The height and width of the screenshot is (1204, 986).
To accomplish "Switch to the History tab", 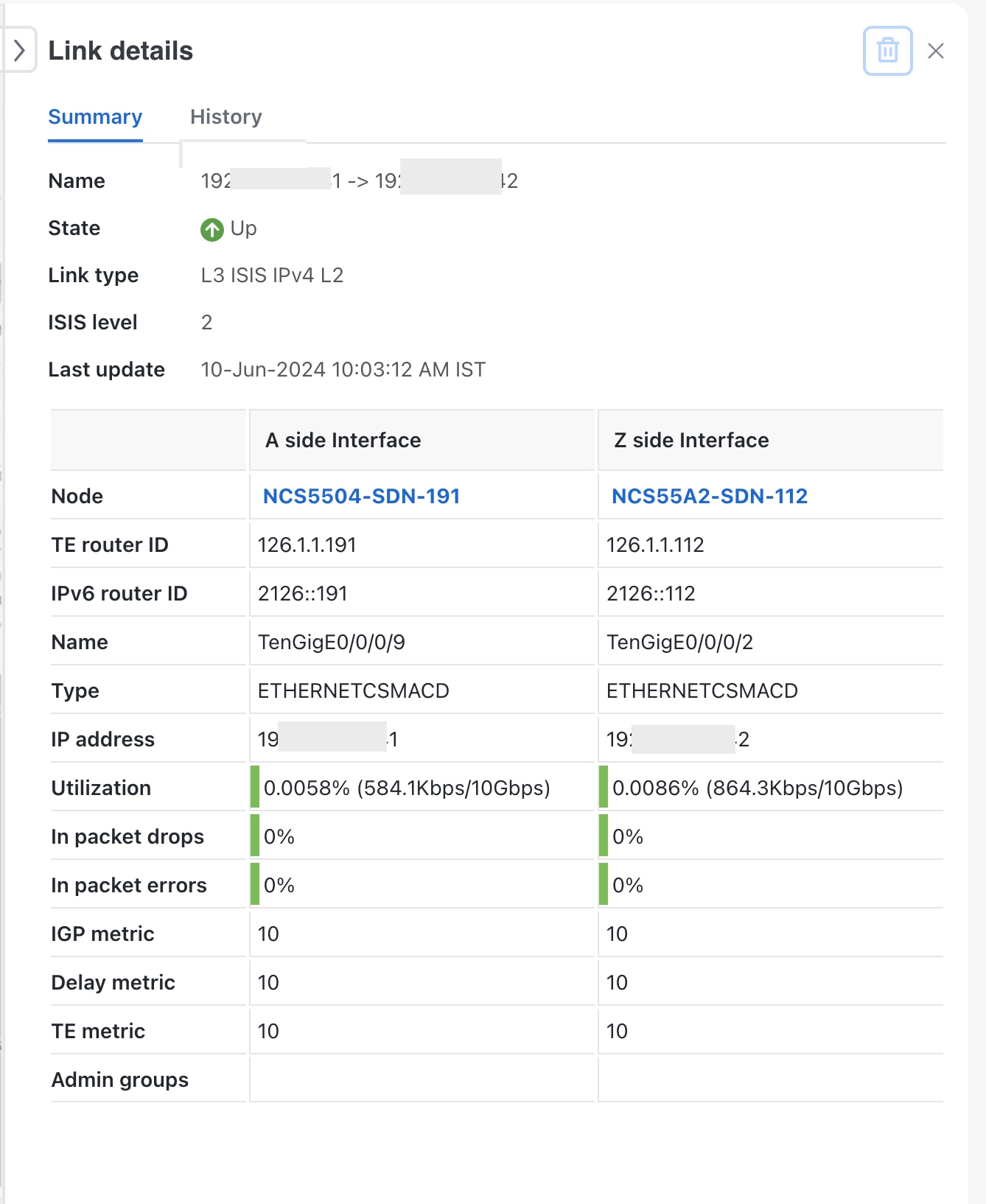I will (226, 116).
